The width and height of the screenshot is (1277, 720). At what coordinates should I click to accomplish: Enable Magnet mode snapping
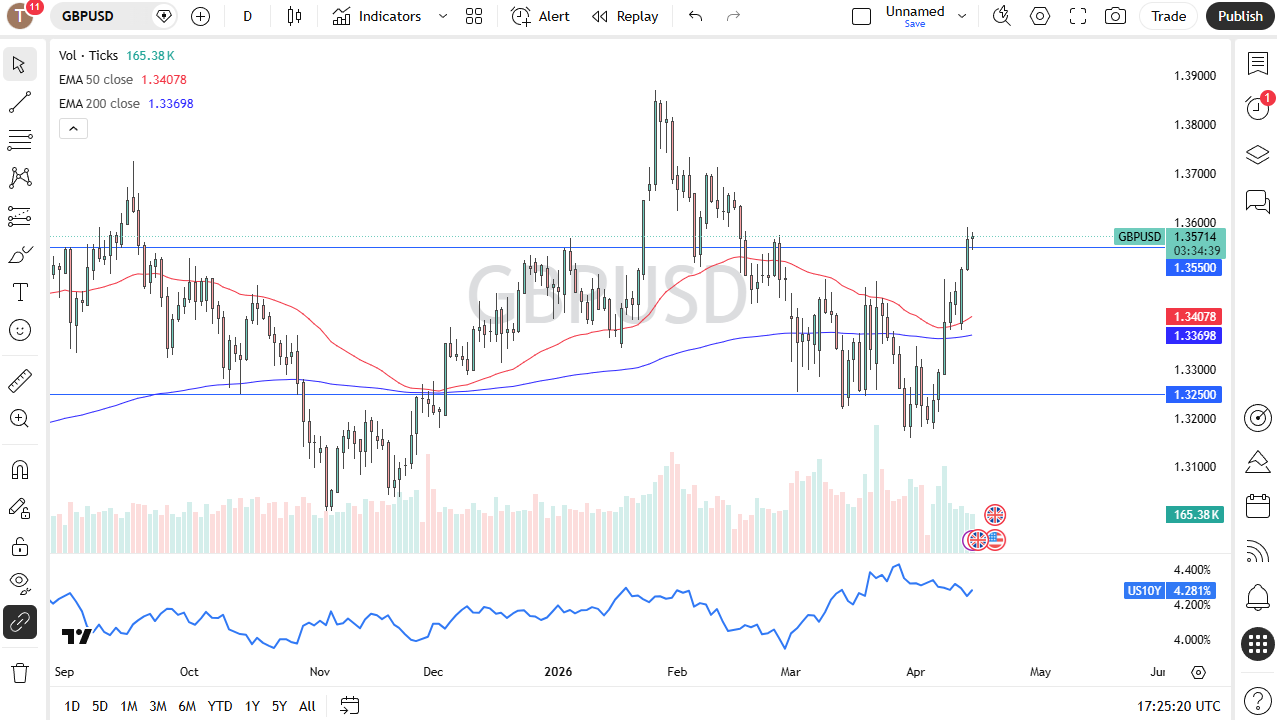click(x=19, y=469)
